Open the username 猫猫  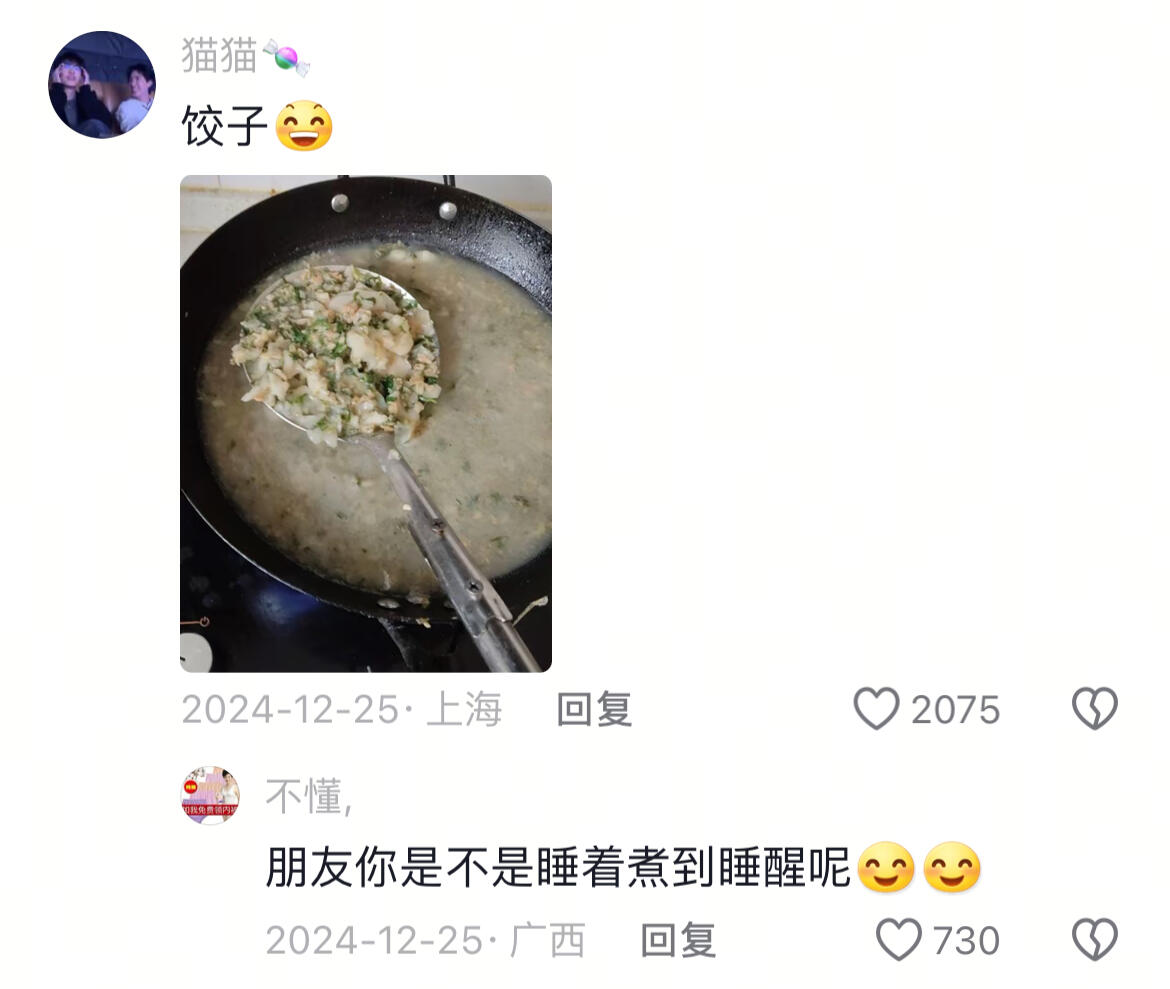pyautogui.click(x=219, y=56)
